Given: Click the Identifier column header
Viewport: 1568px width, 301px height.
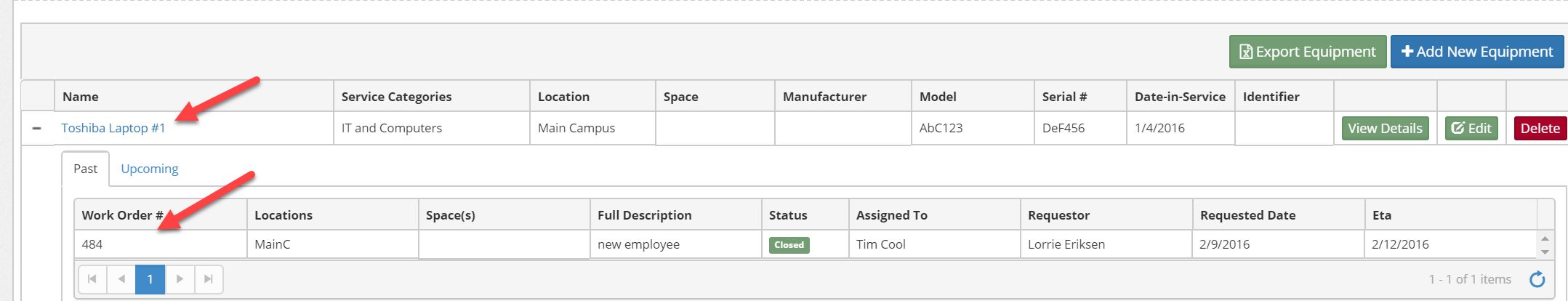Looking at the screenshot, I should click(1284, 97).
